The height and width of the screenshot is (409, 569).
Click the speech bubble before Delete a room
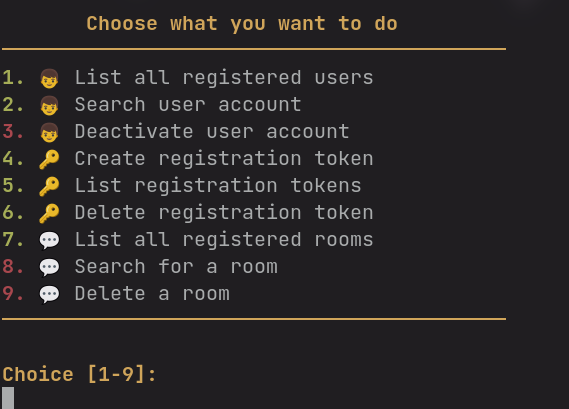49,295
